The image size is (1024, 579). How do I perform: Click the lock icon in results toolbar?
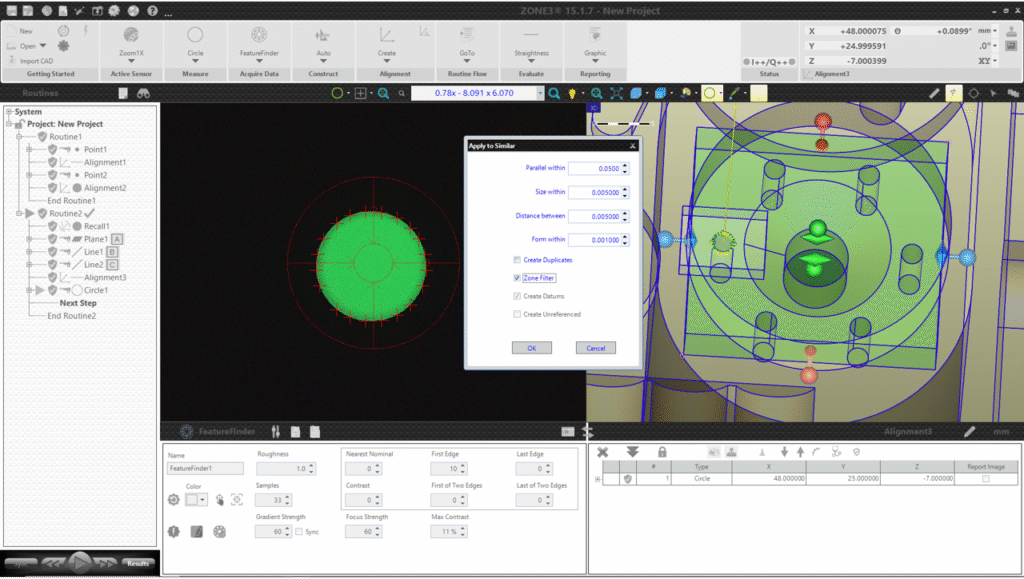point(662,452)
